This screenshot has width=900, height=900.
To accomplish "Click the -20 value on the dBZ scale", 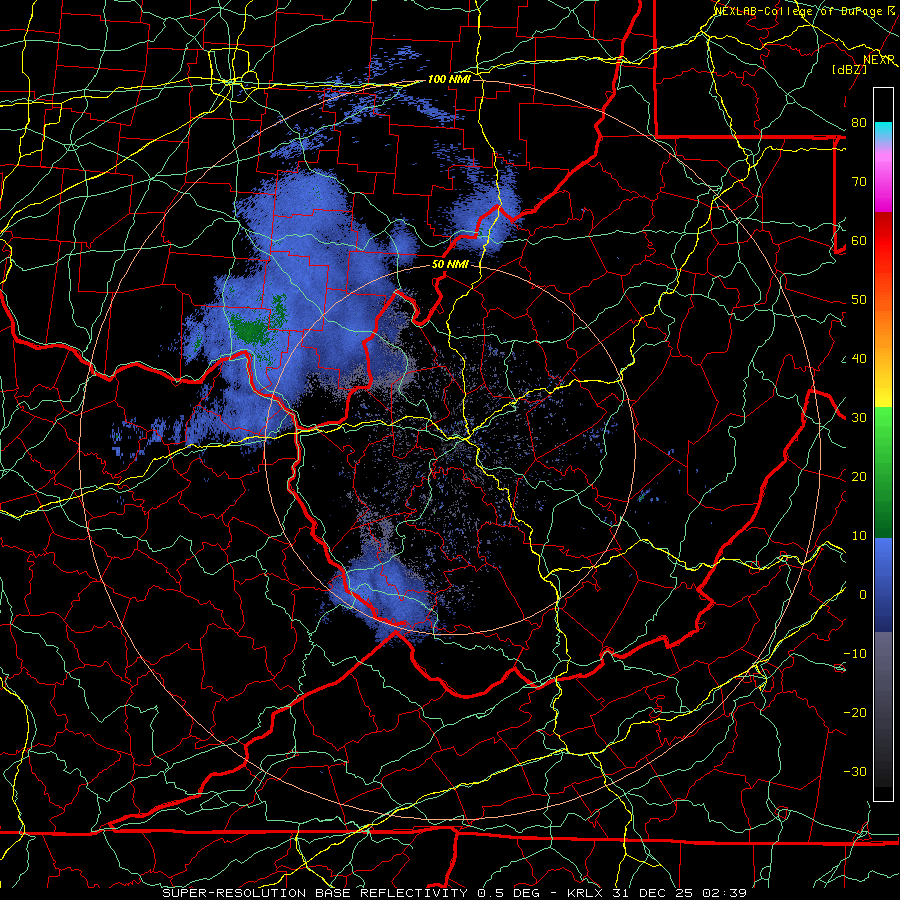I will [855, 712].
